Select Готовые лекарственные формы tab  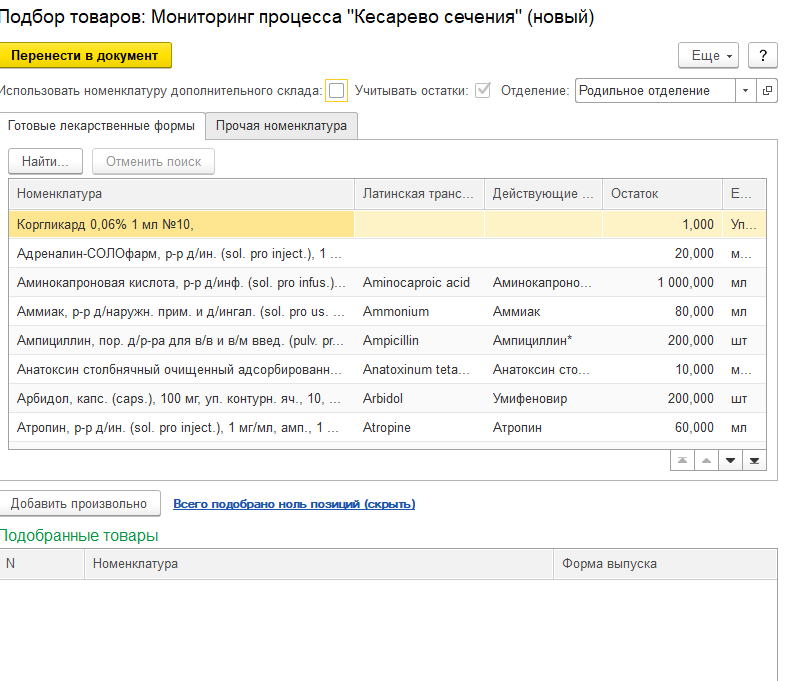101,126
